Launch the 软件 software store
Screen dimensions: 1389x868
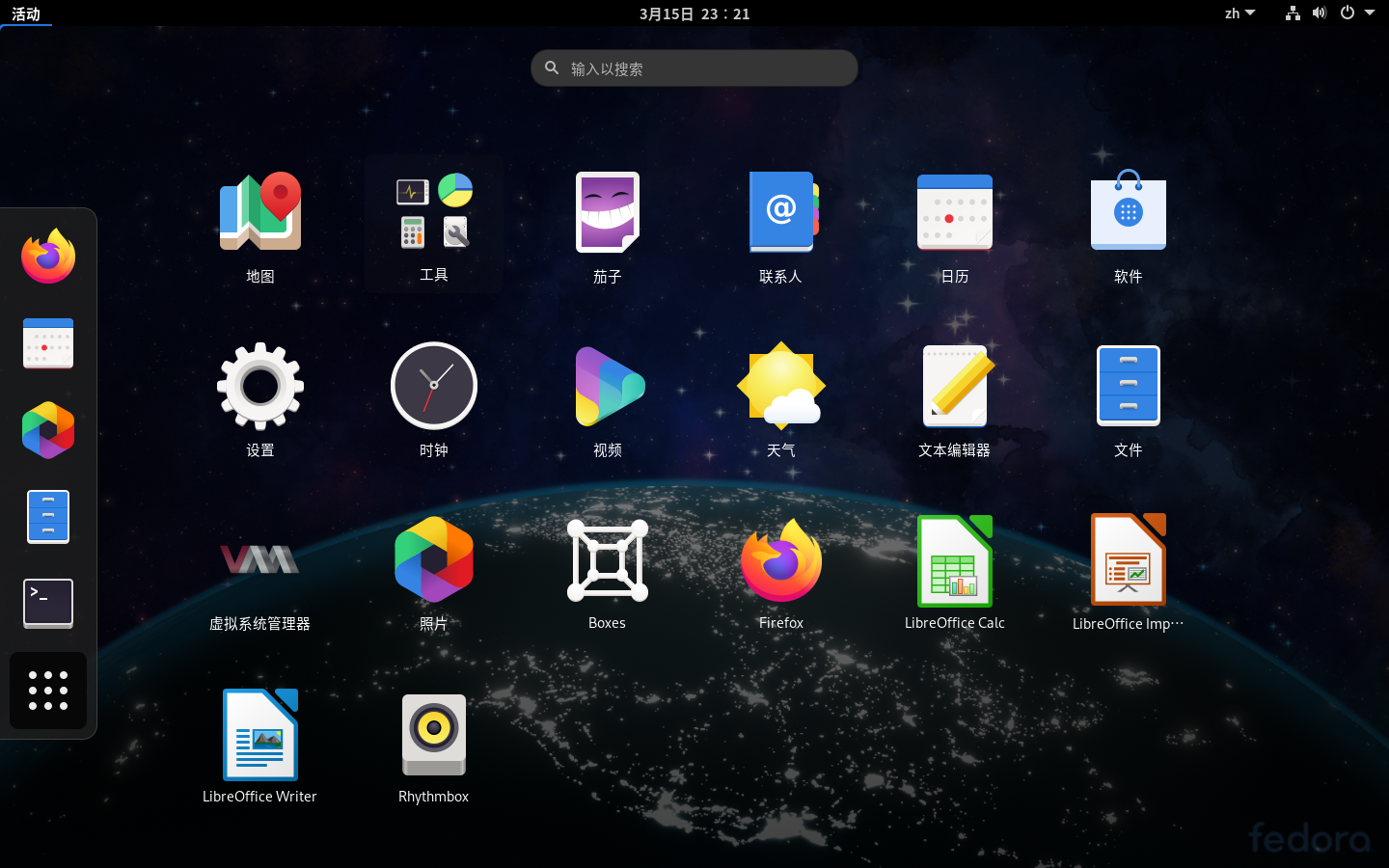click(x=1129, y=210)
